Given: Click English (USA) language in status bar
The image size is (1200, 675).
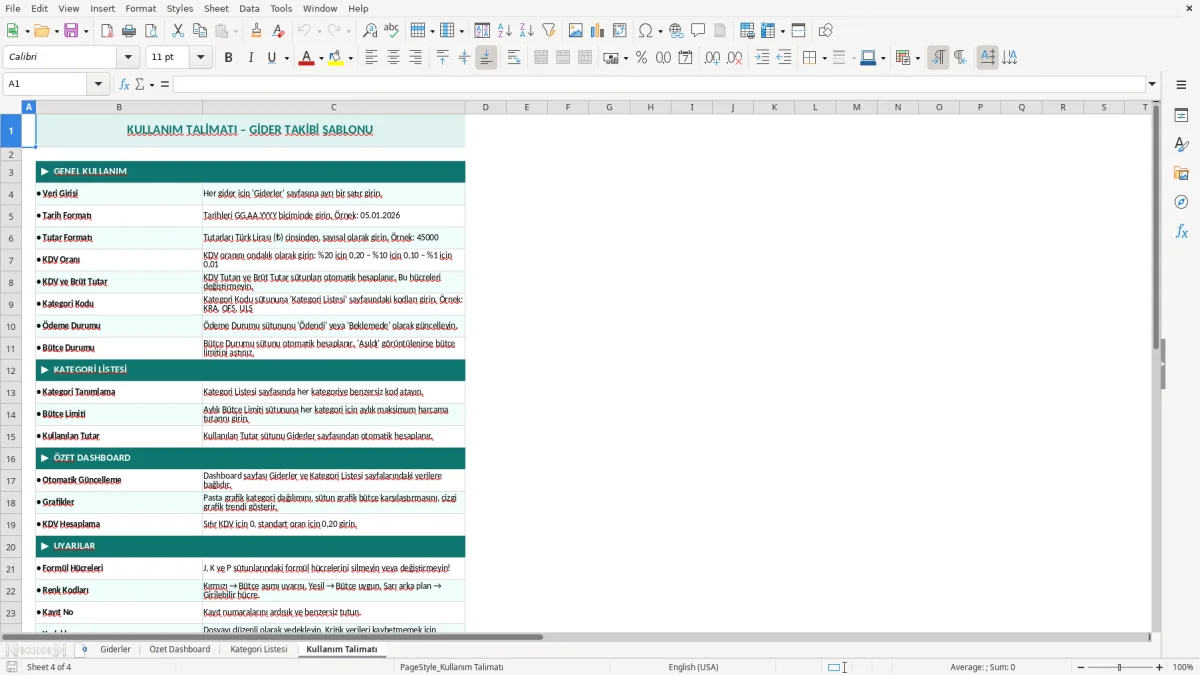Looking at the screenshot, I should pyautogui.click(x=693, y=667).
